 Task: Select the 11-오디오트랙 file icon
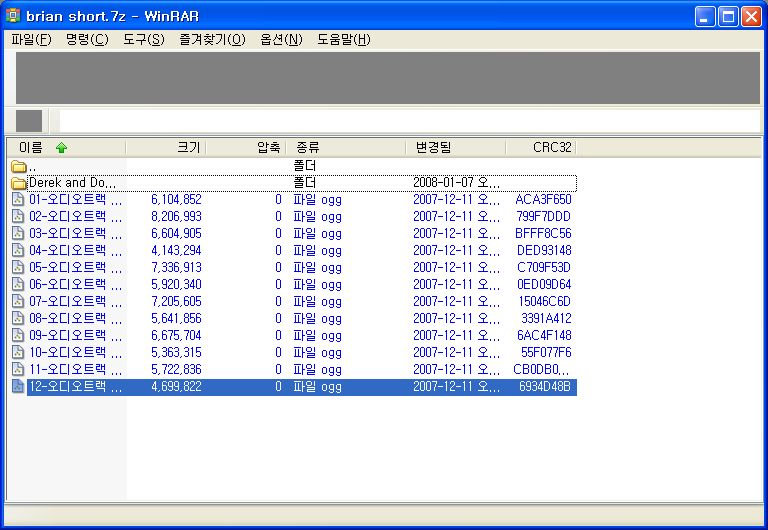18,369
